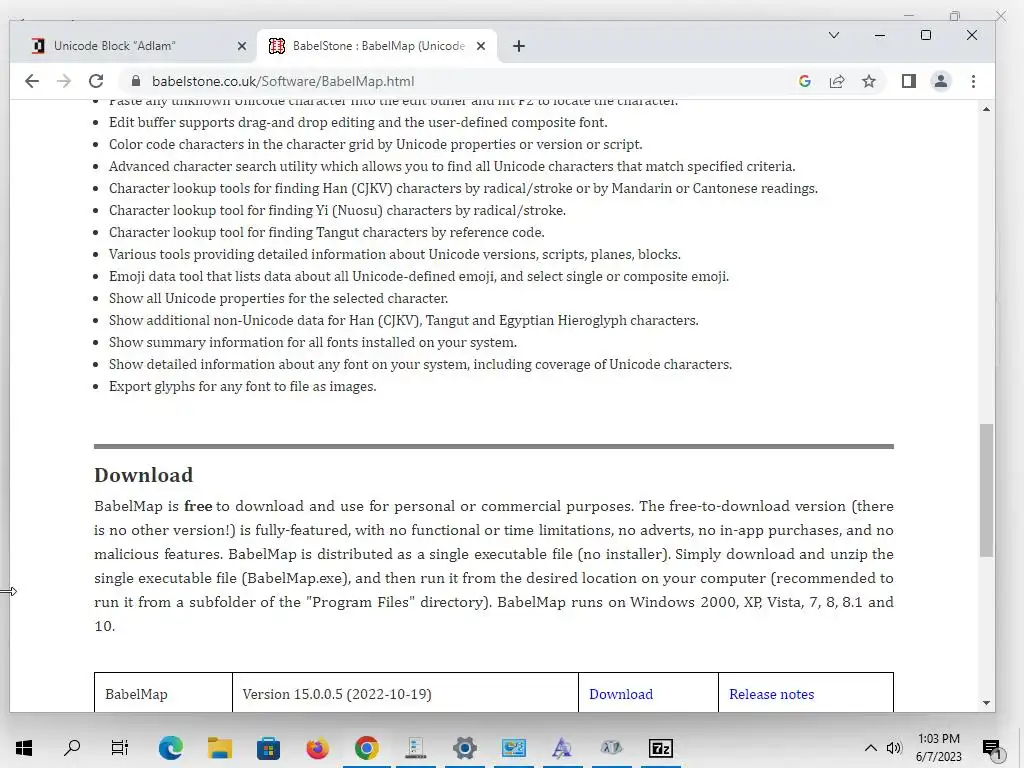Open a new browser tab
Image resolution: width=1024 pixels, height=768 pixels.
(x=519, y=46)
